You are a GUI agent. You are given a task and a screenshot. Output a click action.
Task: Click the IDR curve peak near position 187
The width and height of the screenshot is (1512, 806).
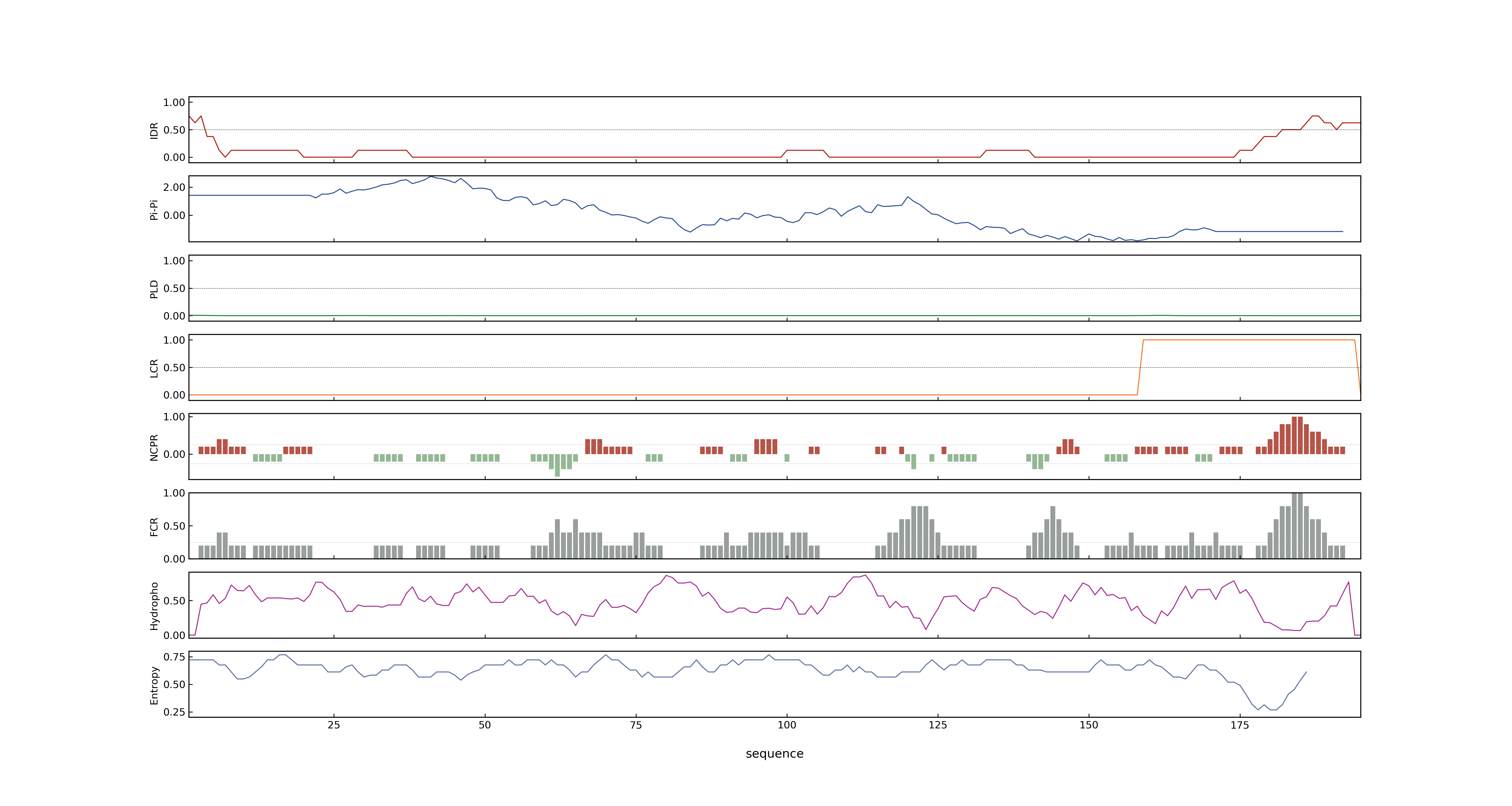click(x=1315, y=116)
